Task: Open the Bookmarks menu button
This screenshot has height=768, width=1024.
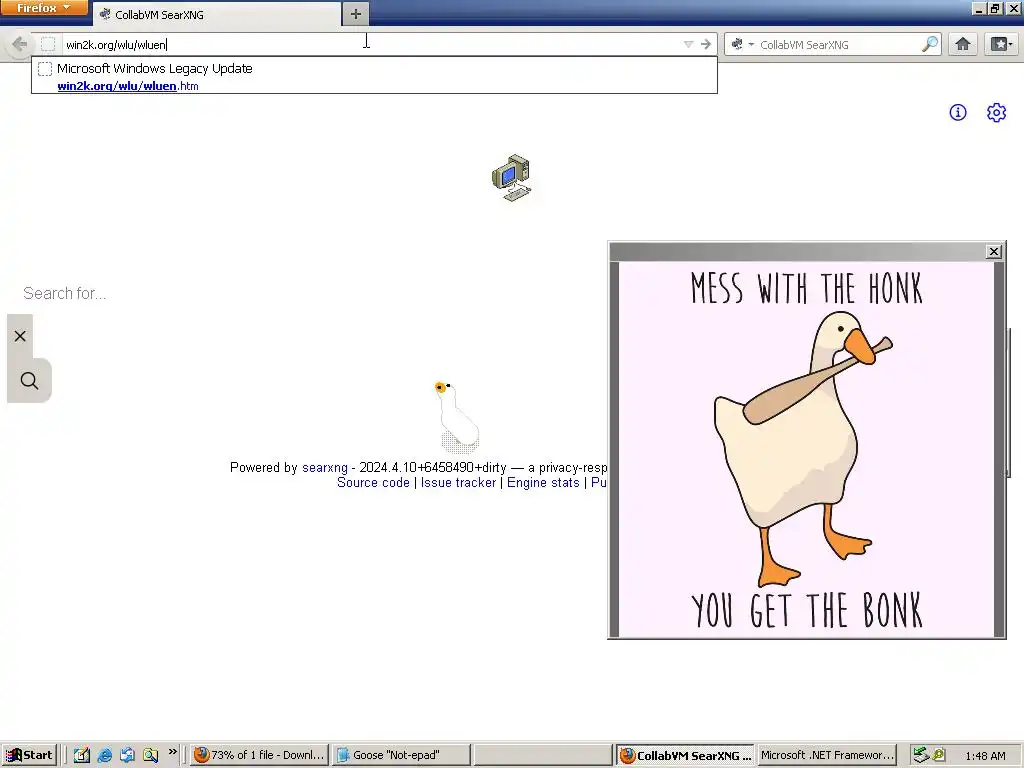Action: coord(1002,44)
